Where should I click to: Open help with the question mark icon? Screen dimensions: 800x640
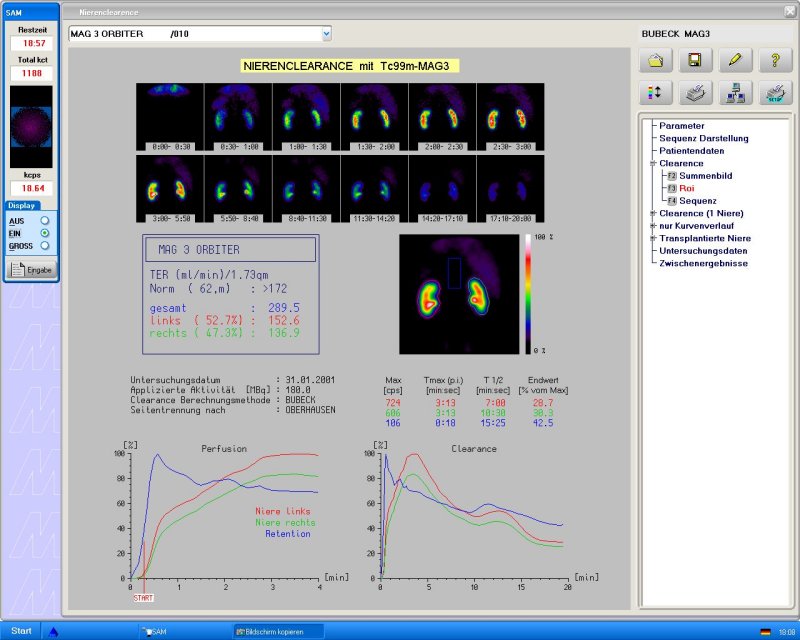click(x=774, y=61)
